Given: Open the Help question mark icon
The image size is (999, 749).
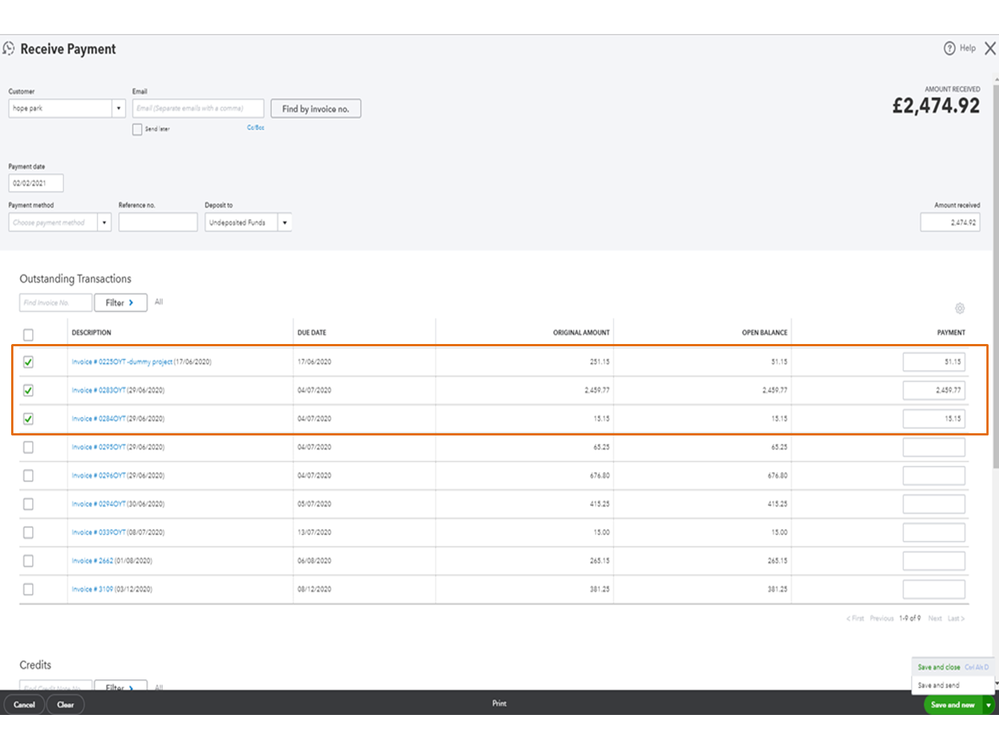Looking at the screenshot, I should click(x=950, y=48).
